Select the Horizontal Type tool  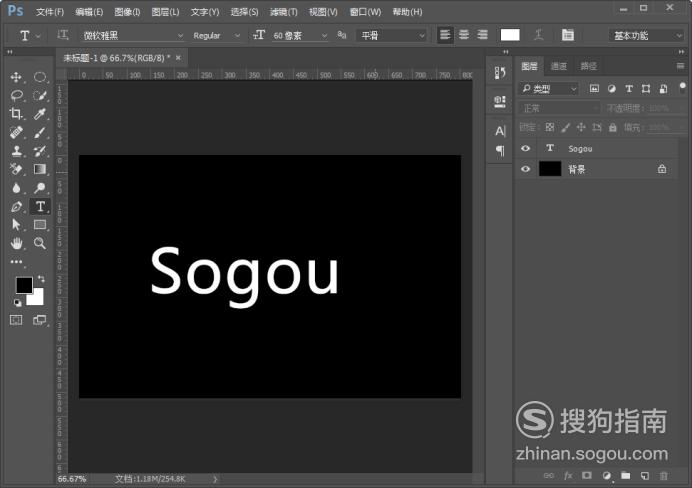(40, 206)
